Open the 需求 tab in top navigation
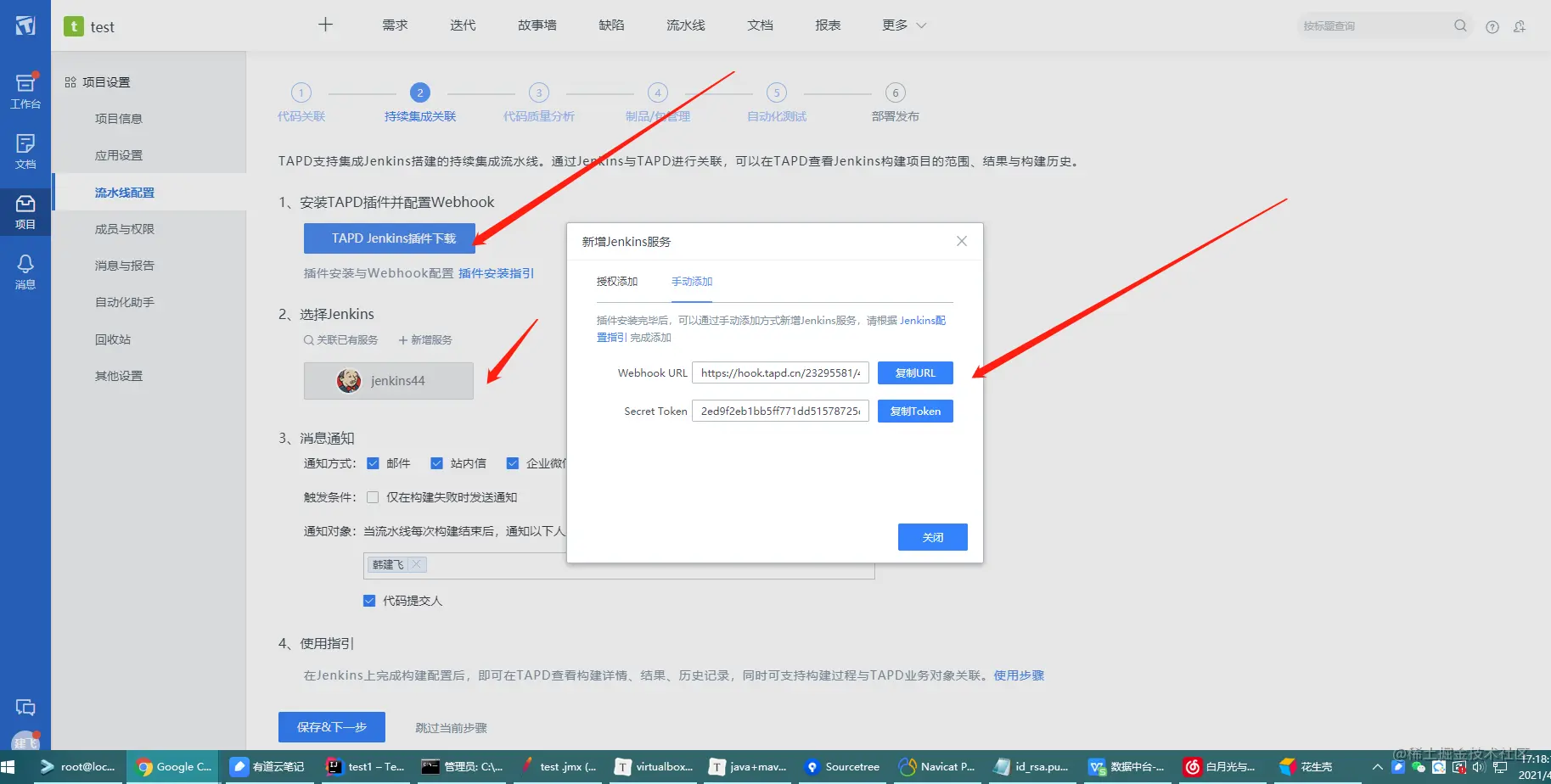 coord(395,25)
